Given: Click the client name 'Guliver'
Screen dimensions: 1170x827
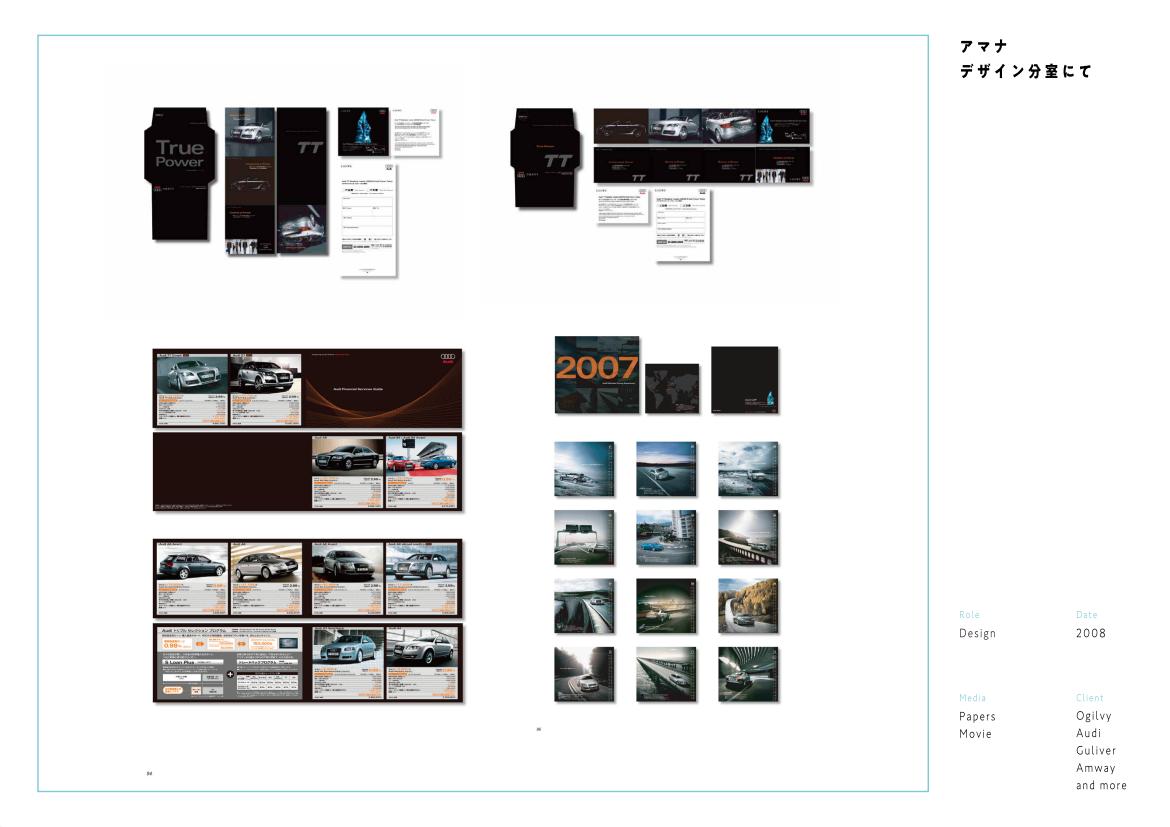Looking at the screenshot, I should point(1096,751).
